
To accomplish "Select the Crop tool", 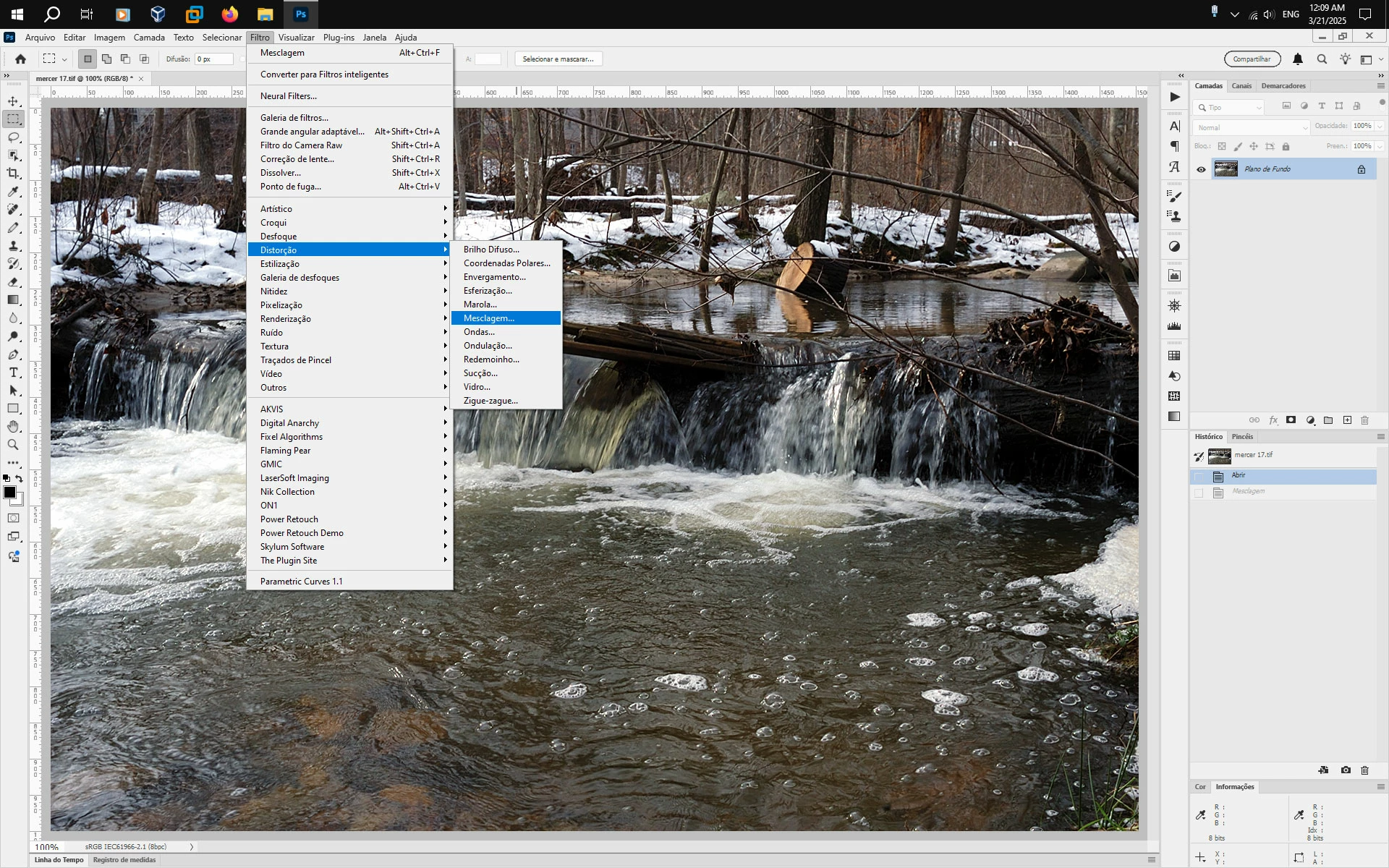I will tap(13, 174).
